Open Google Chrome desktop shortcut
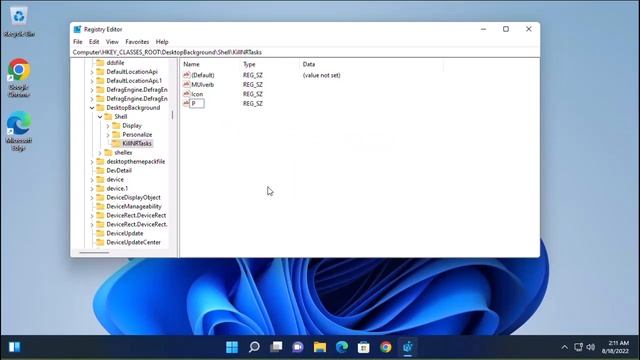 tap(19, 78)
